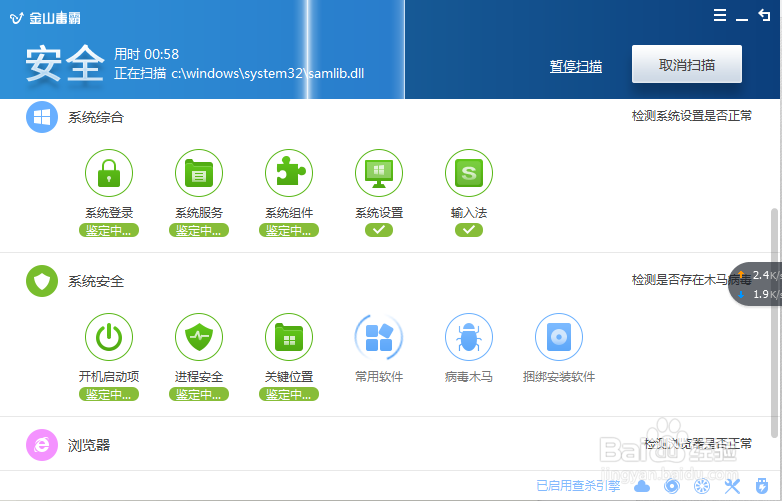Click the 系统综合 section title
This screenshot has width=782, height=501.
96,117
